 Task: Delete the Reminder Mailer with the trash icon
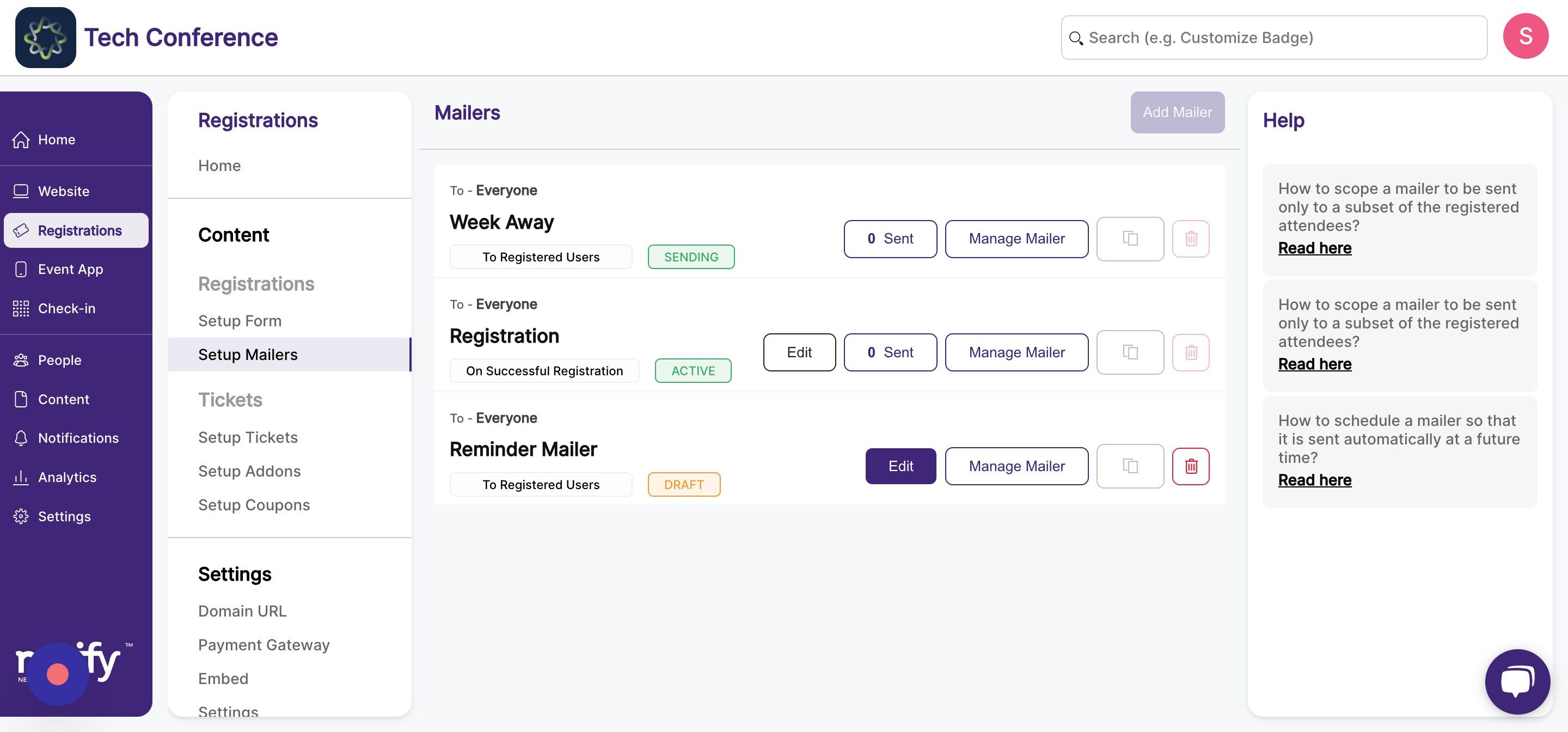click(x=1191, y=466)
